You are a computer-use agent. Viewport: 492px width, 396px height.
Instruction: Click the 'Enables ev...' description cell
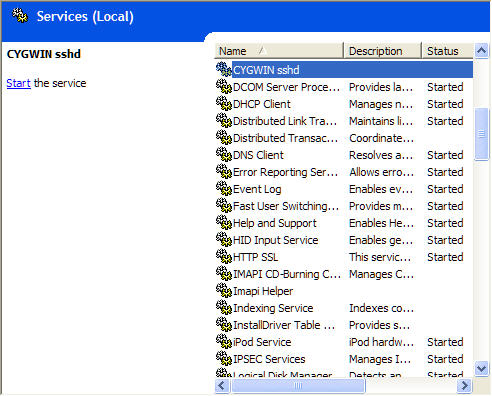pyautogui.click(x=381, y=189)
